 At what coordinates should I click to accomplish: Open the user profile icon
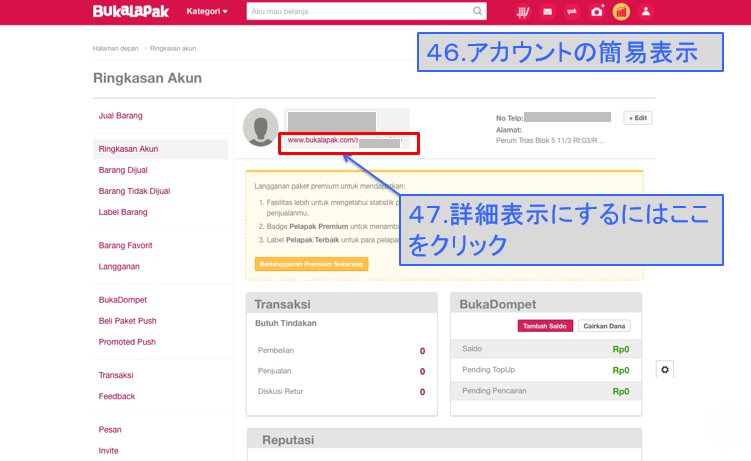tap(646, 11)
